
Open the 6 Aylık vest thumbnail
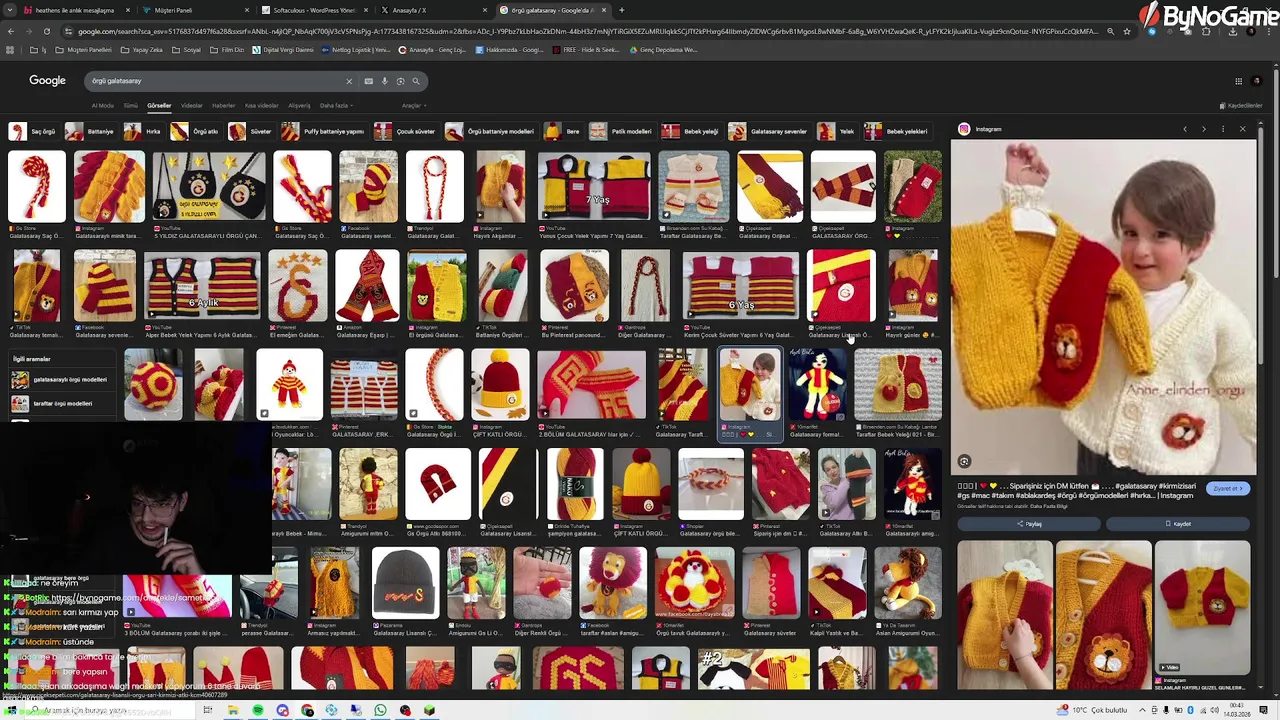pyautogui.click(x=202, y=285)
